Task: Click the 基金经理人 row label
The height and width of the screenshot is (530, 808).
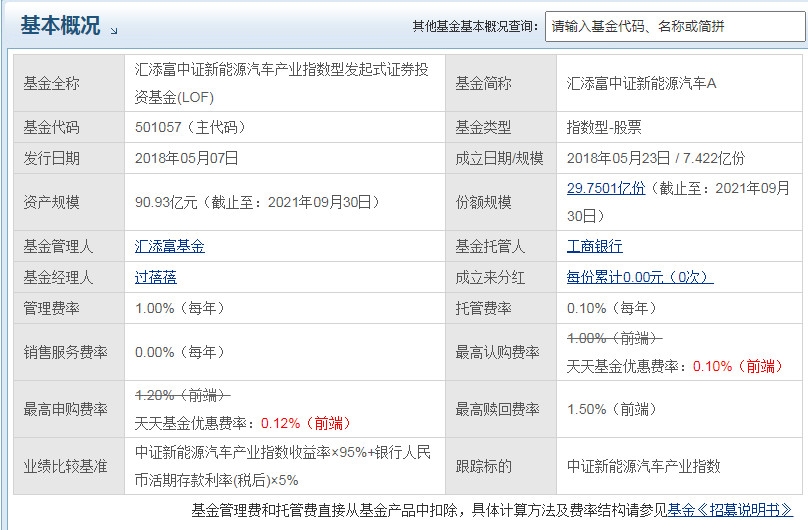Action: click(x=58, y=277)
